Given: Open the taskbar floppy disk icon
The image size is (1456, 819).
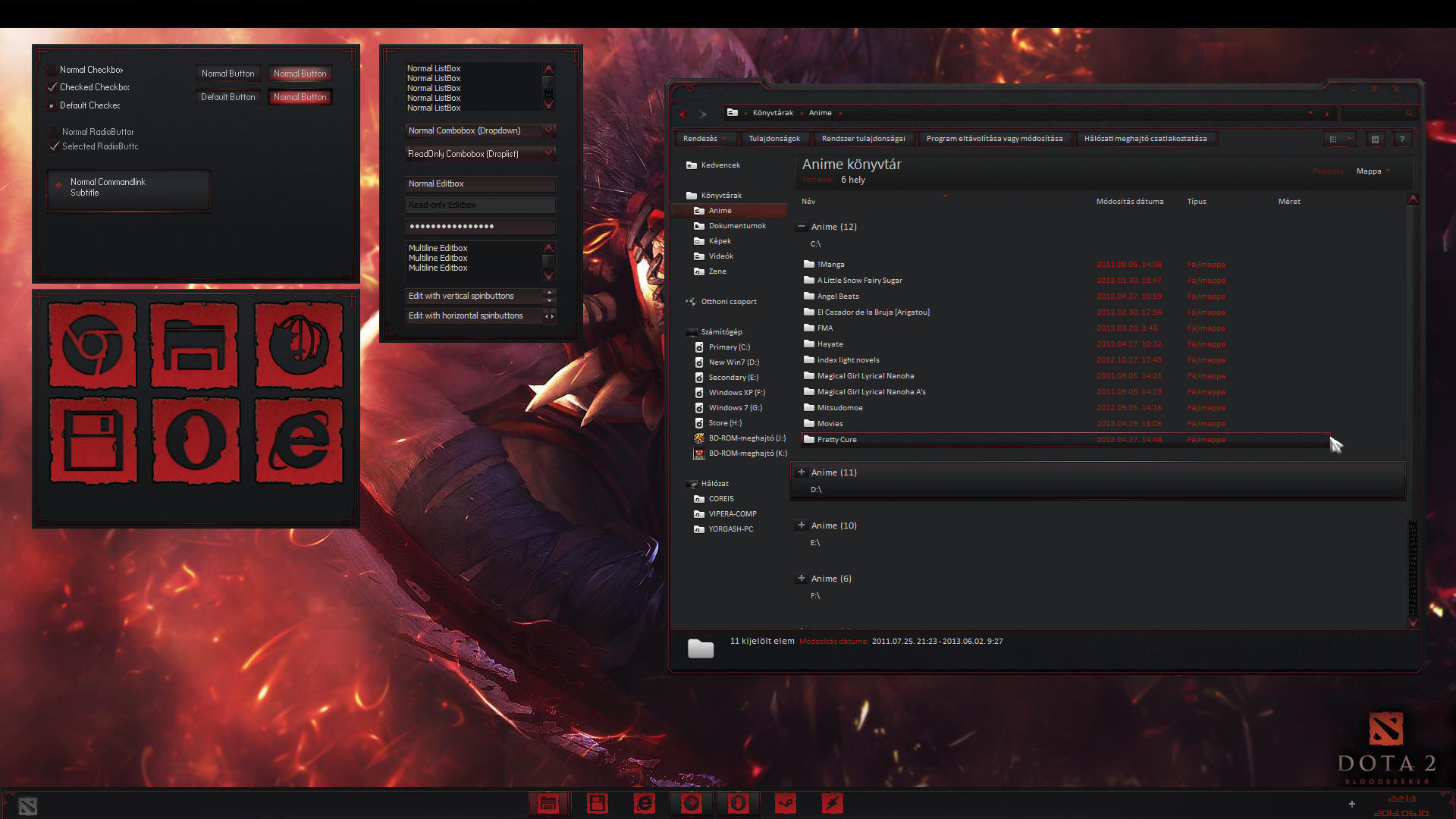Looking at the screenshot, I should (597, 804).
